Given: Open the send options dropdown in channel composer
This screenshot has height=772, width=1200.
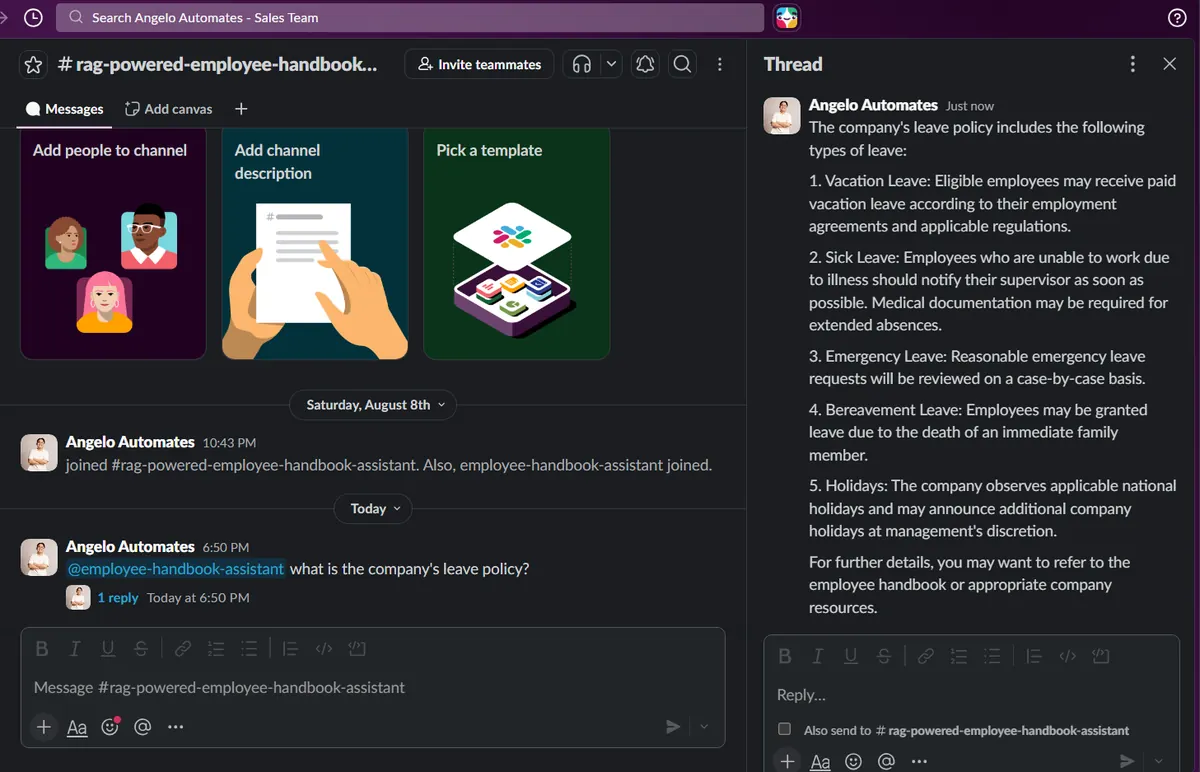Looking at the screenshot, I should (x=704, y=727).
